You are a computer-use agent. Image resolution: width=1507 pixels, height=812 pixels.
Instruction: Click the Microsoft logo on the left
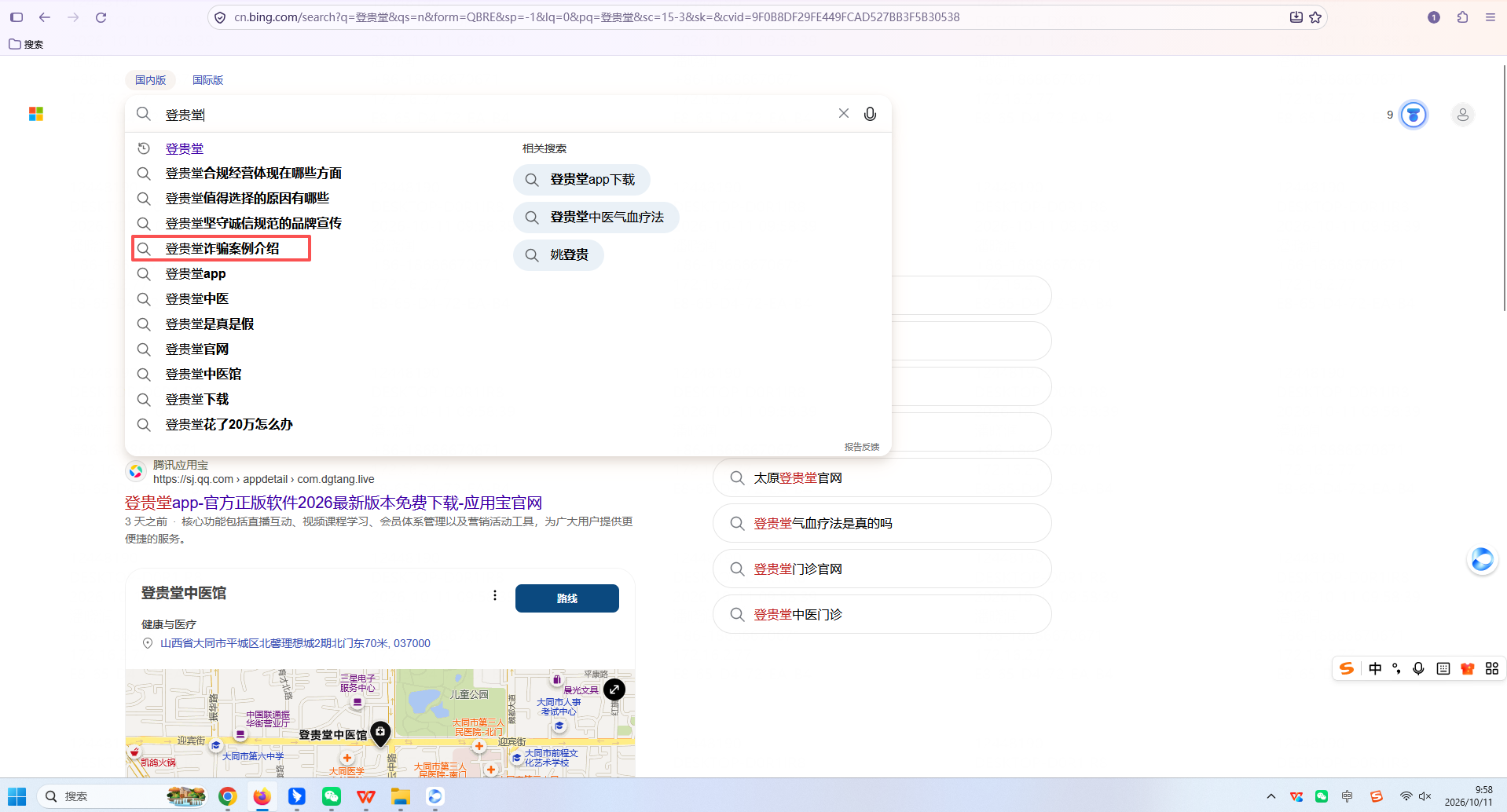tap(36, 115)
